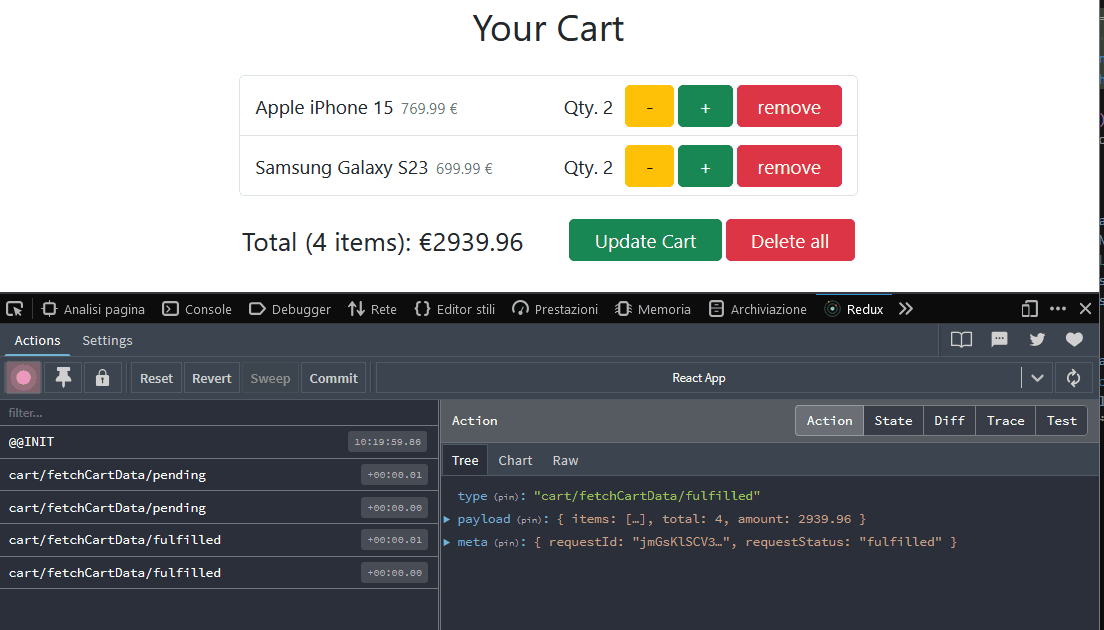This screenshot has height=630, width=1104.
Task: Click the element picker icon in devtools
Action: click(15, 309)
